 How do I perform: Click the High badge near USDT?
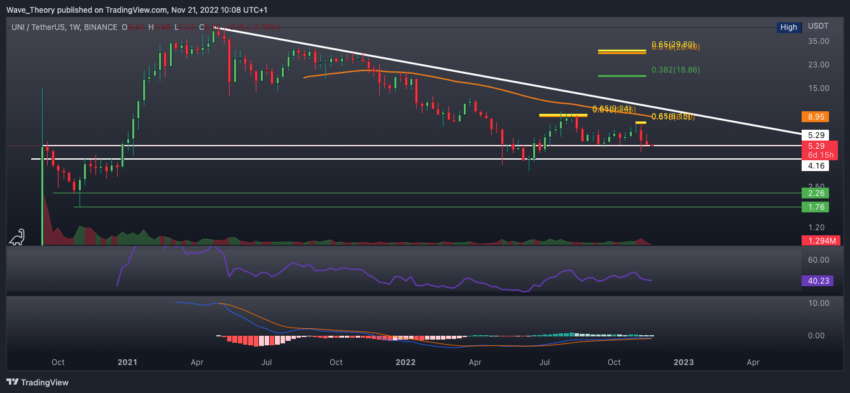pyautogui.click(x=789, y=27)
